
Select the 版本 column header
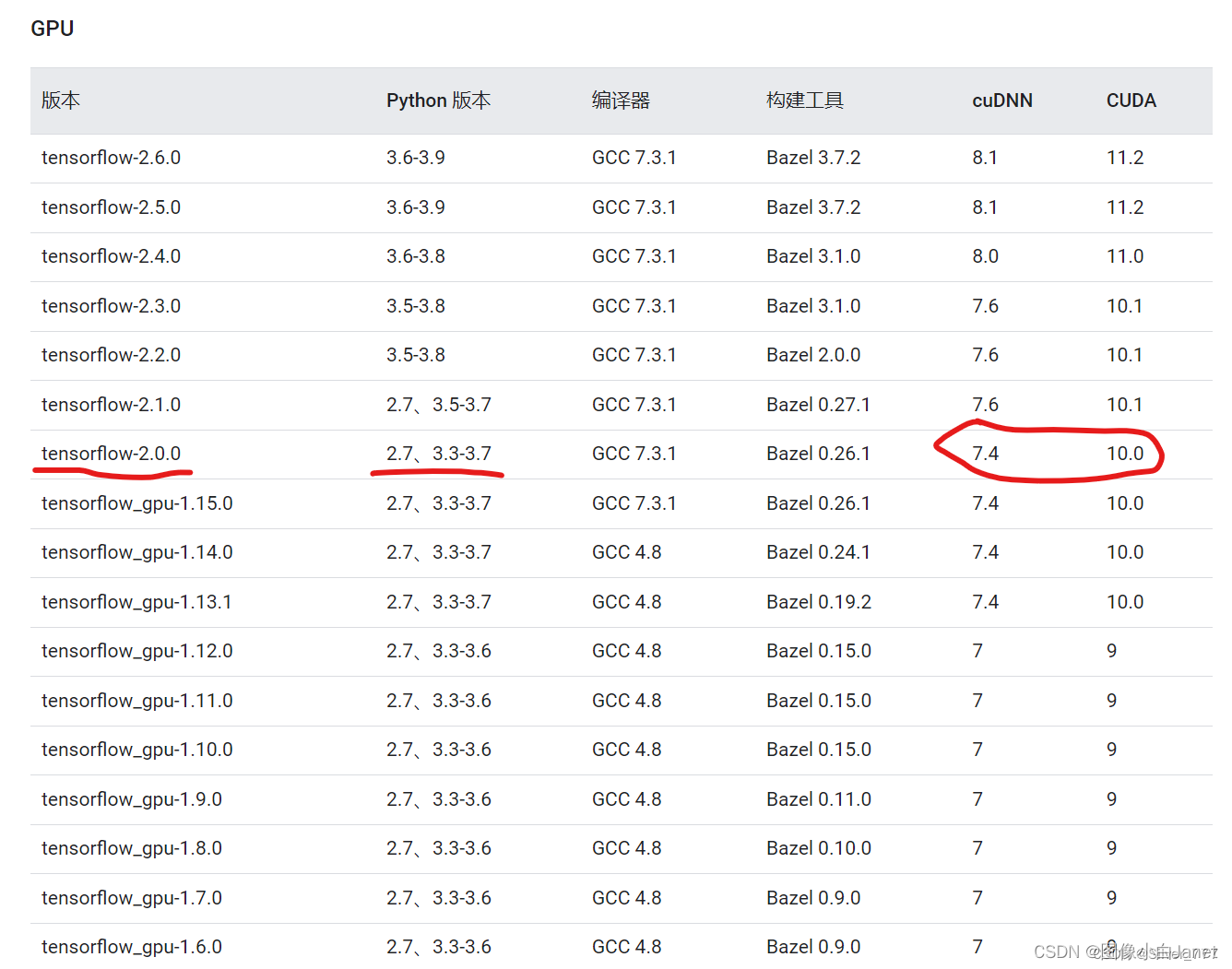(x=61, y=100)
